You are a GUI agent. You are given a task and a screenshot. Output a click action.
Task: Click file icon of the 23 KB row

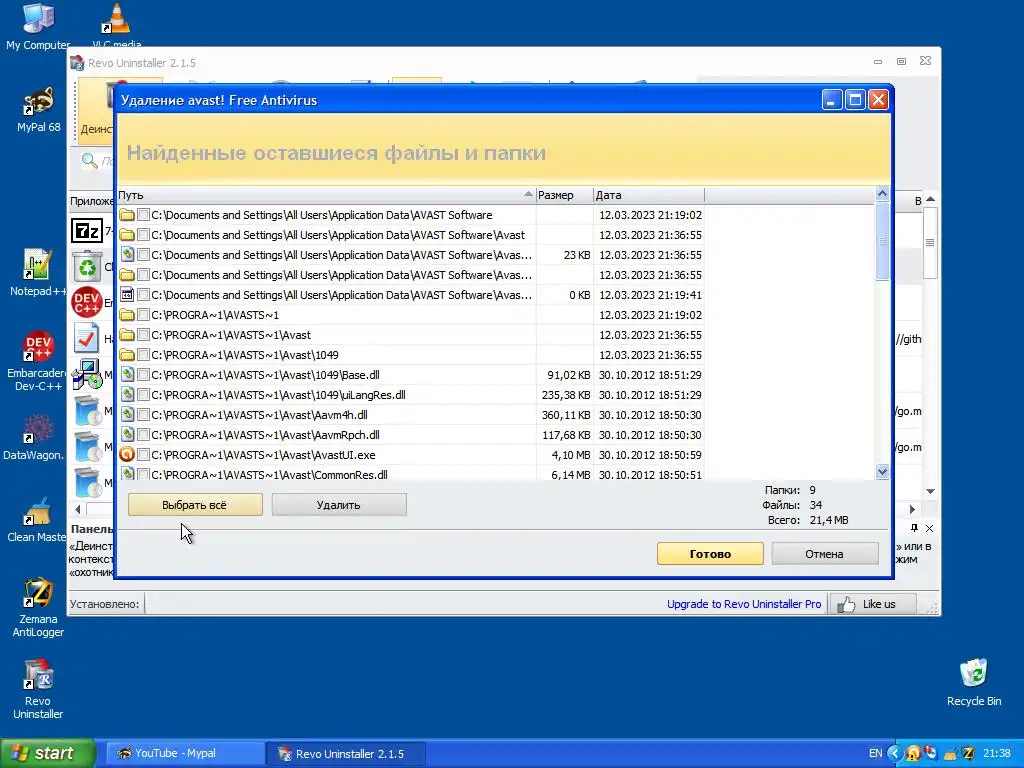tap(127, 255)
